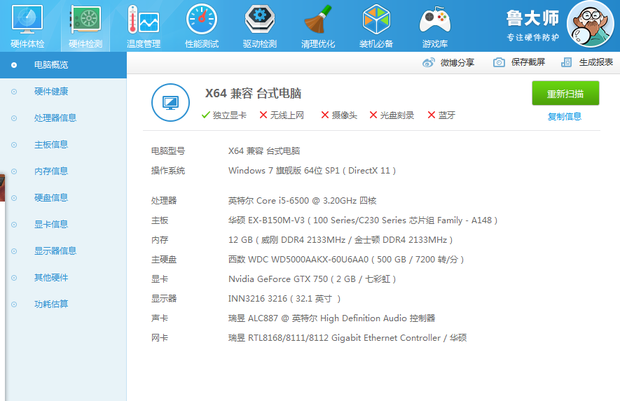The height and width of the screenshot is (401, 620).
Task: Click the ALC887 sound card value
Action: [331, 318]
